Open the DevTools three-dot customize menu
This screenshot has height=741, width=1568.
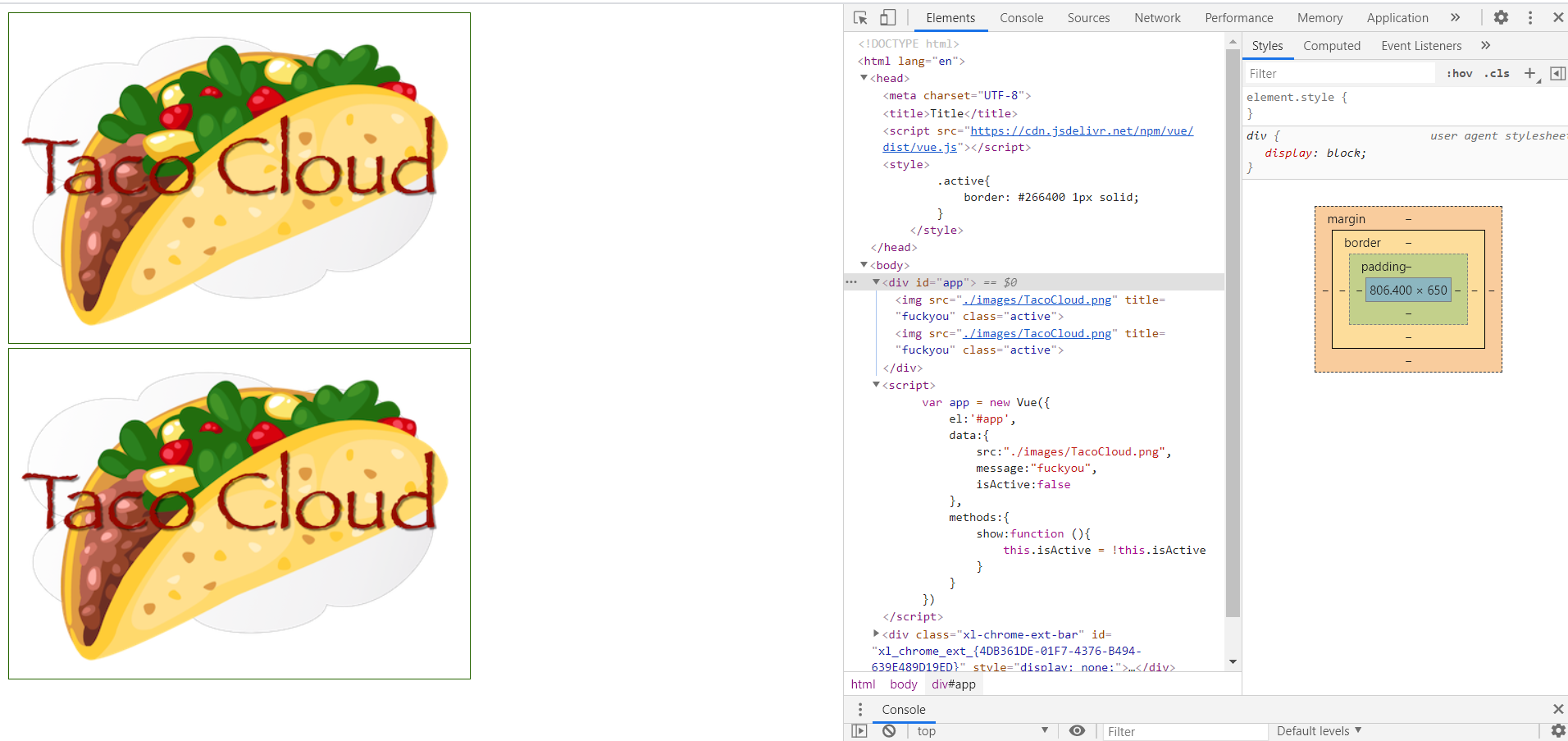pos(1530,17)
